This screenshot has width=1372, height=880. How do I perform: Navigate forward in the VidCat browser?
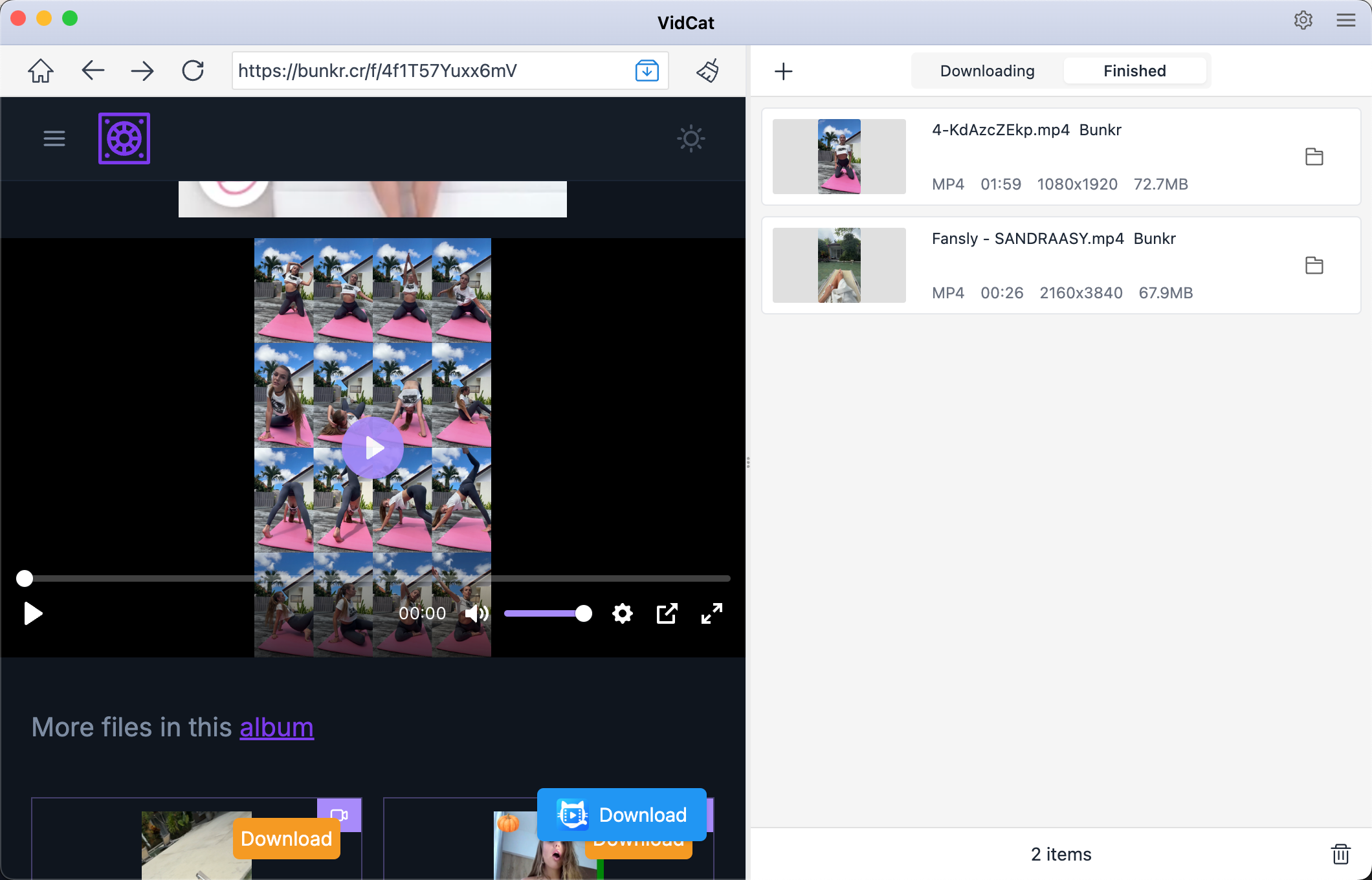click(x=142, y=71)
